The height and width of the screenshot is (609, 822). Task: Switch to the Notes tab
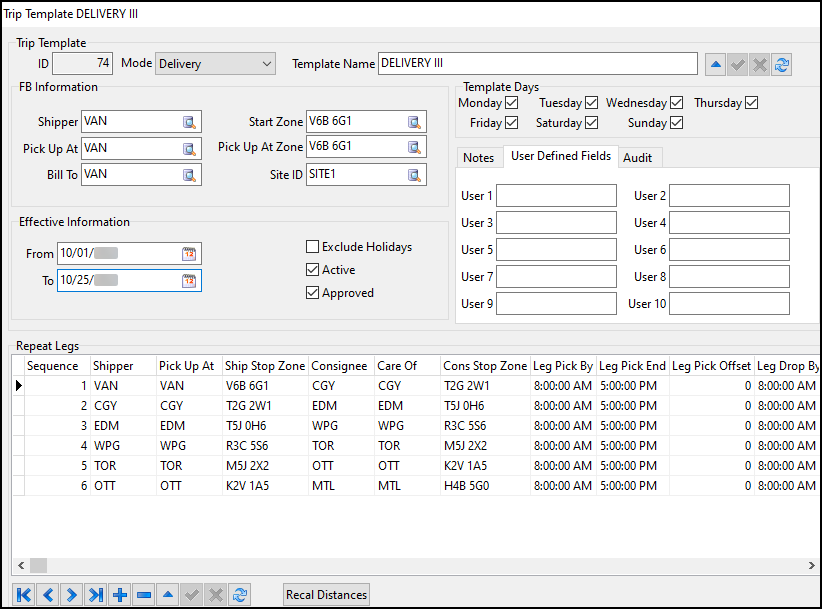pos(479,157)
